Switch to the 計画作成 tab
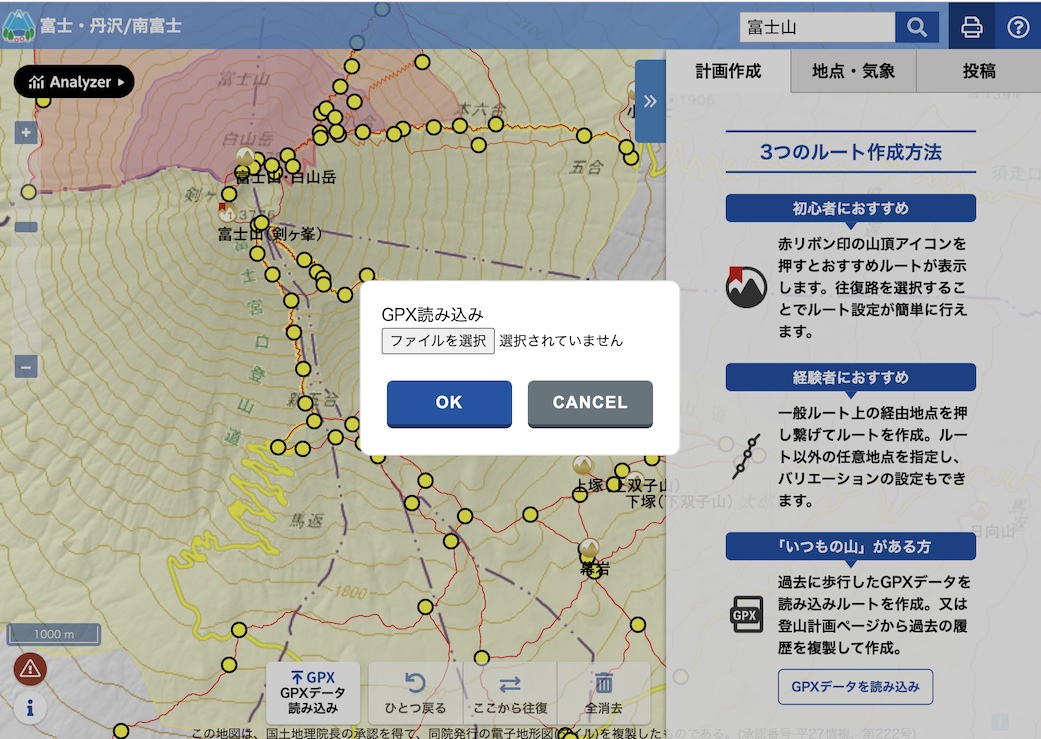 728,71
